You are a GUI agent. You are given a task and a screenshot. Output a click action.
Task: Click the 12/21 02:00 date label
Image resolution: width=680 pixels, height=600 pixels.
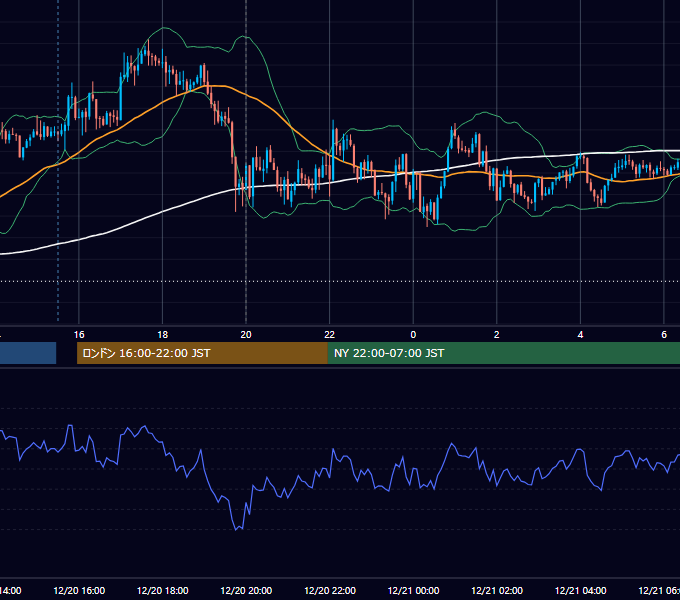[497, 591]
